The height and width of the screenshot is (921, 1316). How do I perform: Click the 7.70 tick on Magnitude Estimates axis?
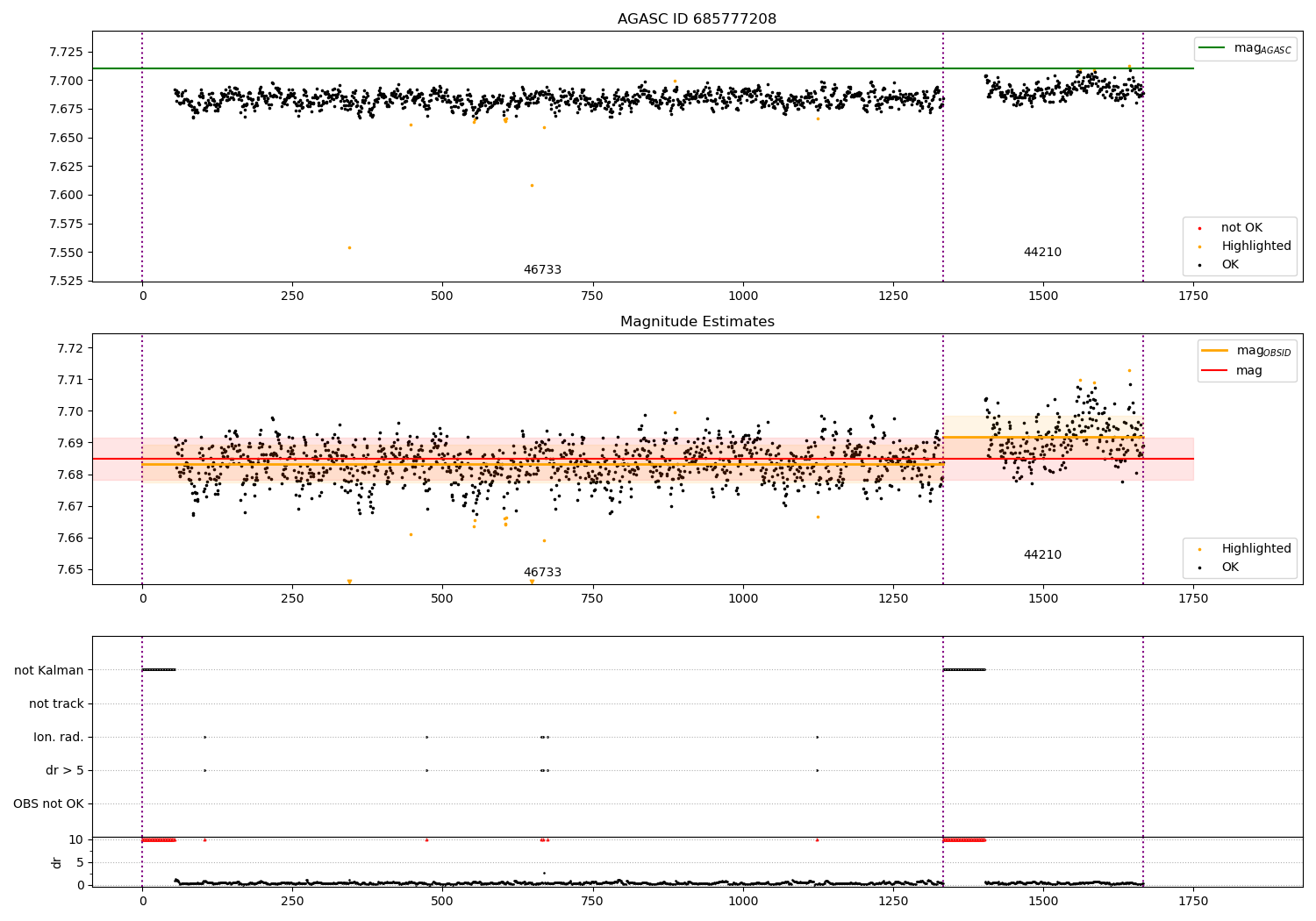70,412
